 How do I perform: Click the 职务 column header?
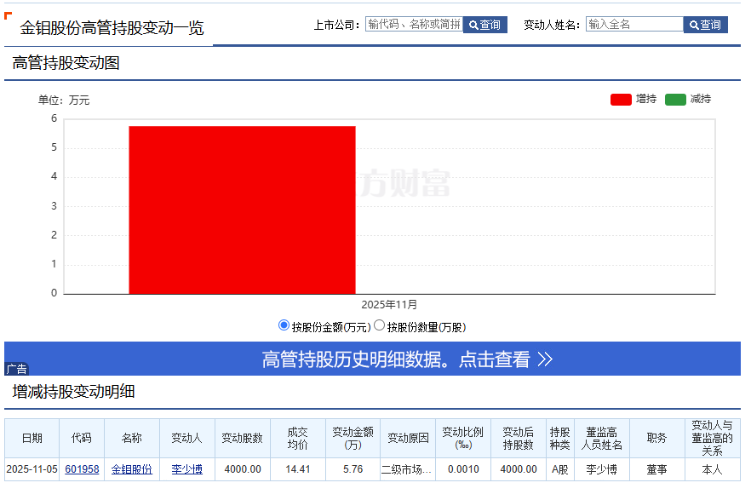(657, 438)
